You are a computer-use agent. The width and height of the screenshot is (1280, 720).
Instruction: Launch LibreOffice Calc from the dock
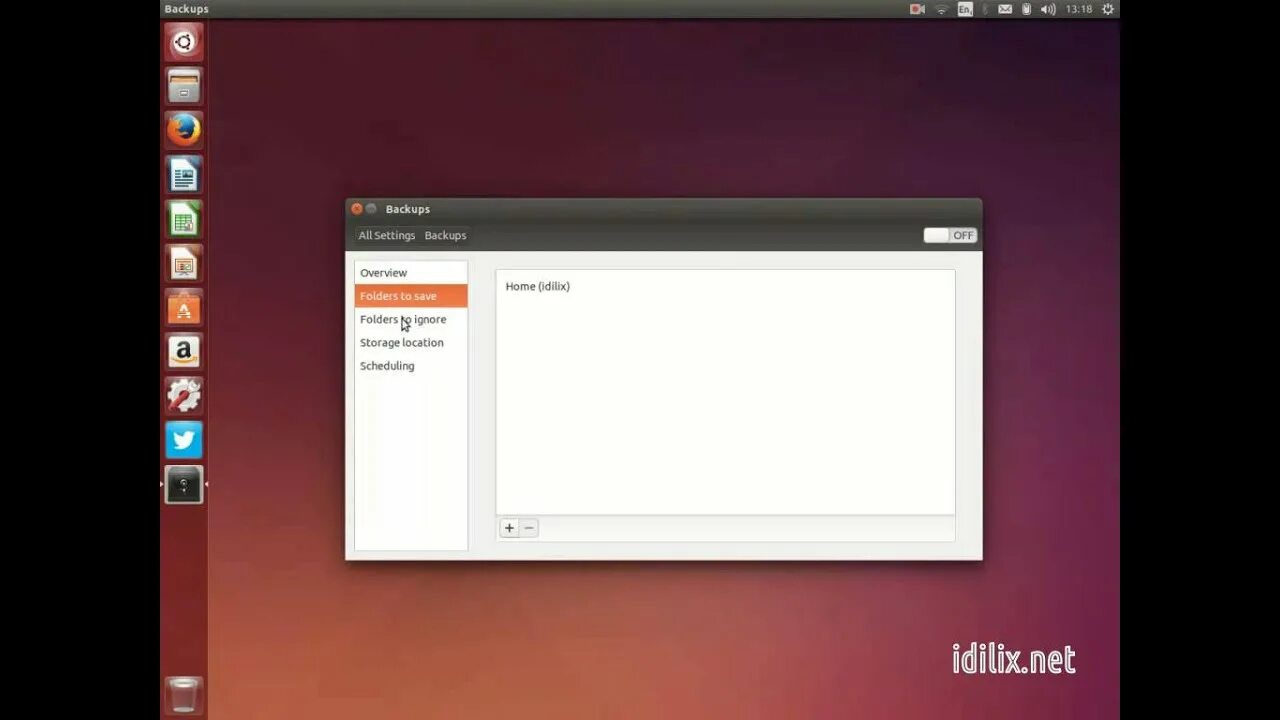184,219
